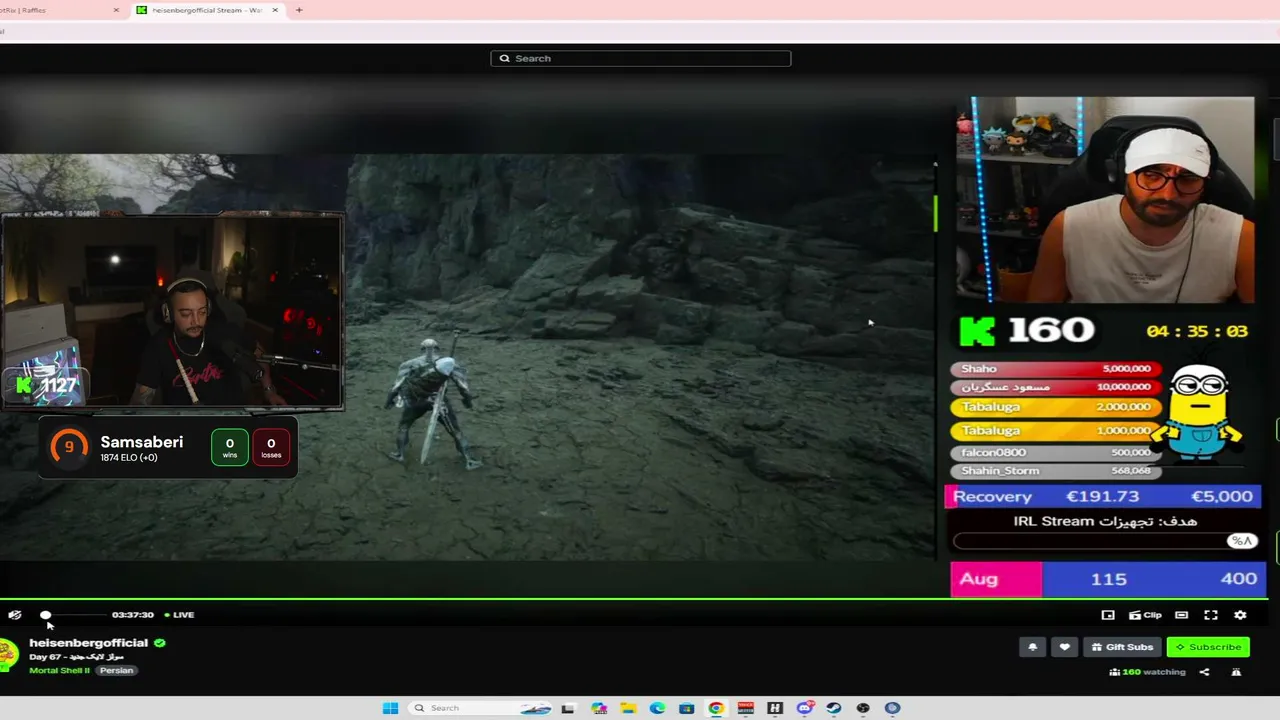Open the Mortal Shell II category link
The width and height of the screenshot is (1280, 720).
click(60, 670)
